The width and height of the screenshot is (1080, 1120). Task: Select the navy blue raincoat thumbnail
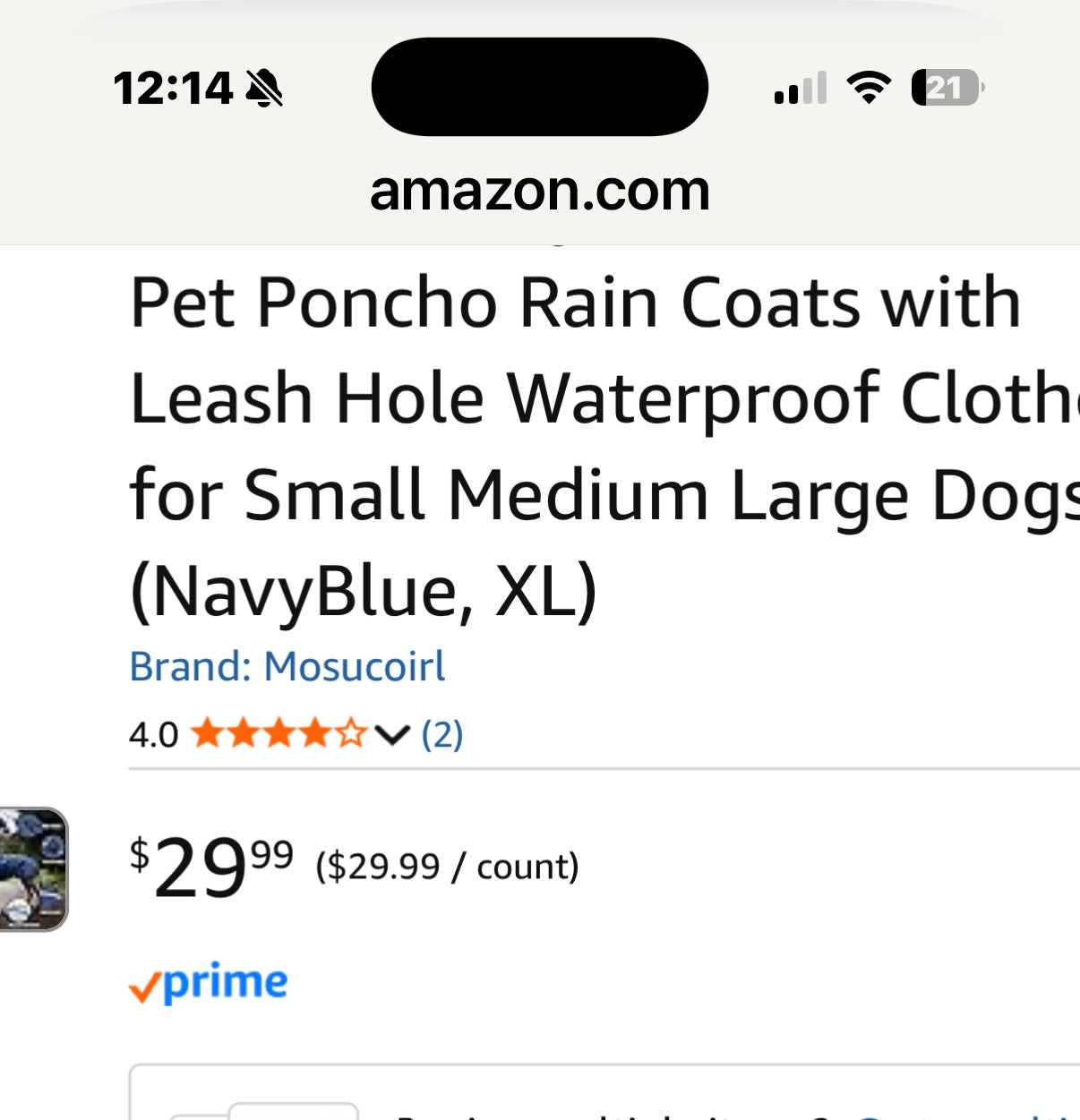coord(33,868)
